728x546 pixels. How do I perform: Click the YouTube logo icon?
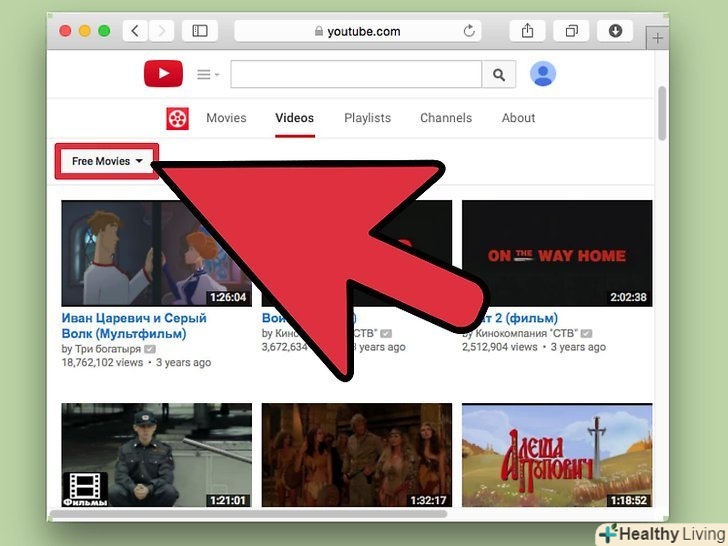click(x=163, y=73)
